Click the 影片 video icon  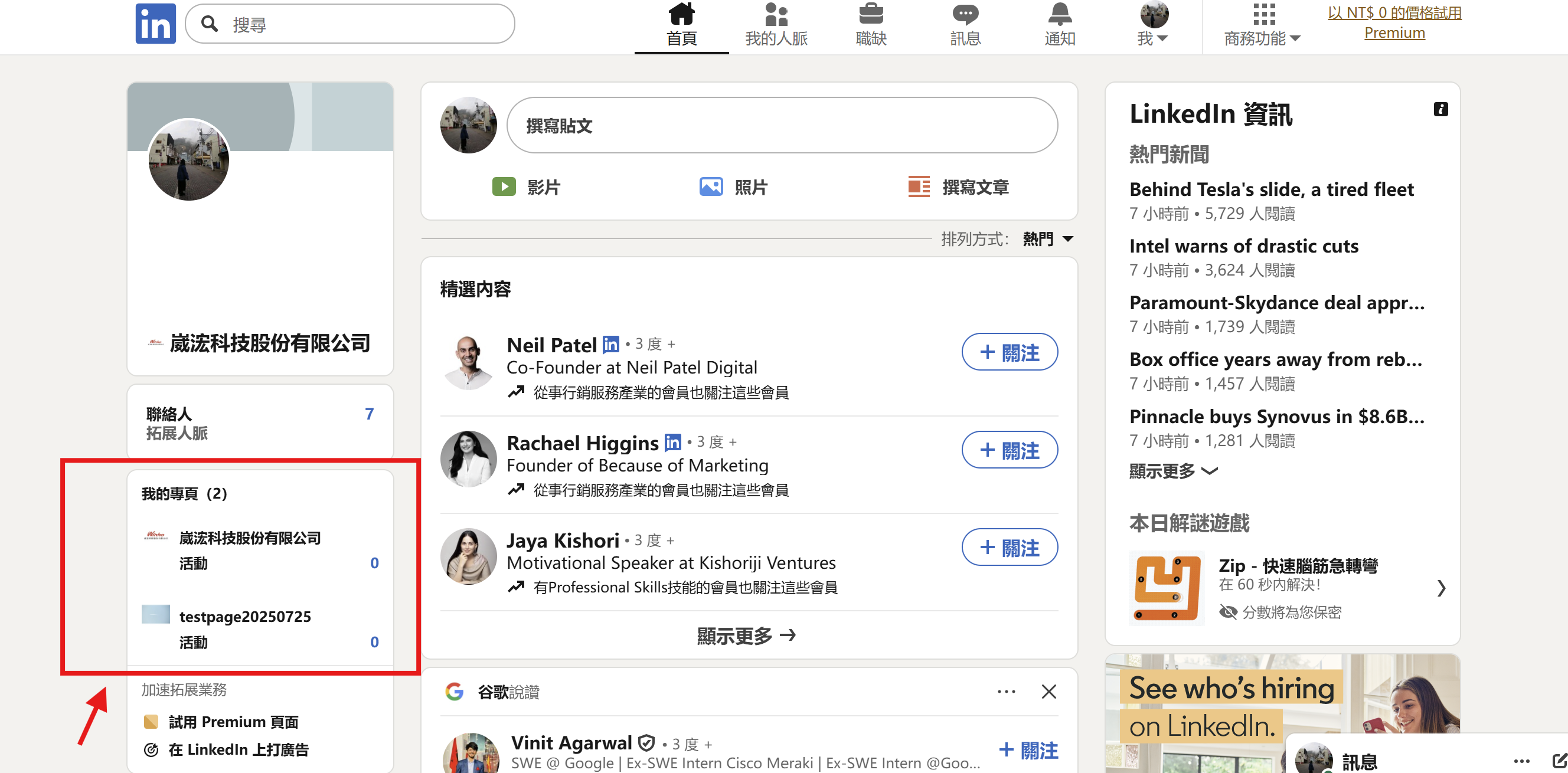504,186
